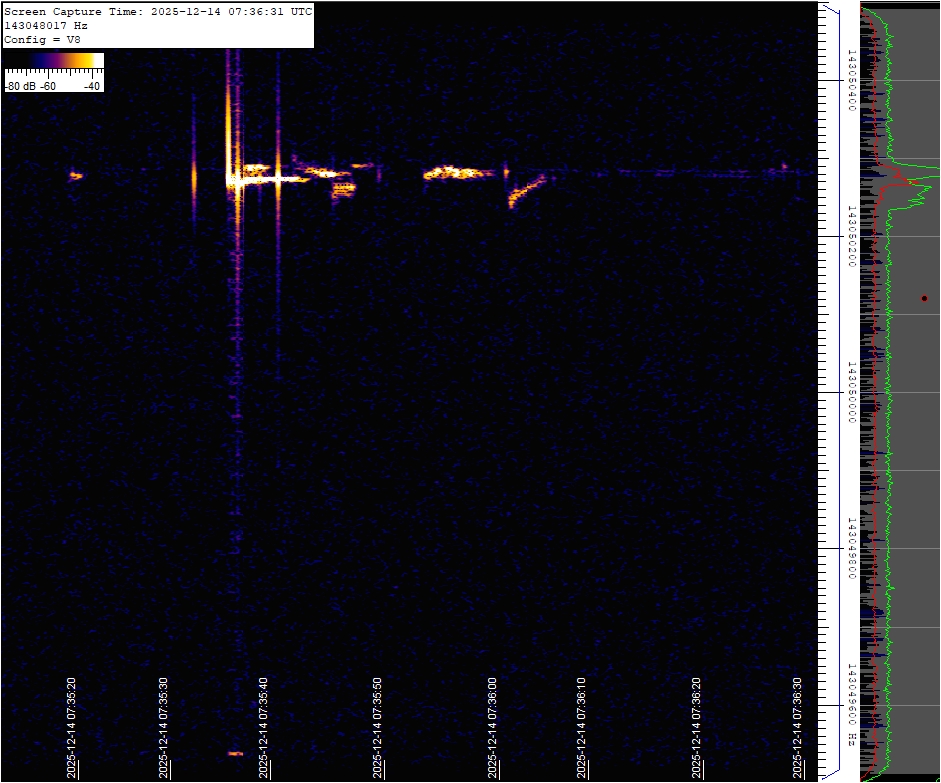941x783 pixels.
Task: Click the descending diagonal chirp trace near 07:36:00
Action: click(x=526, y=189)
